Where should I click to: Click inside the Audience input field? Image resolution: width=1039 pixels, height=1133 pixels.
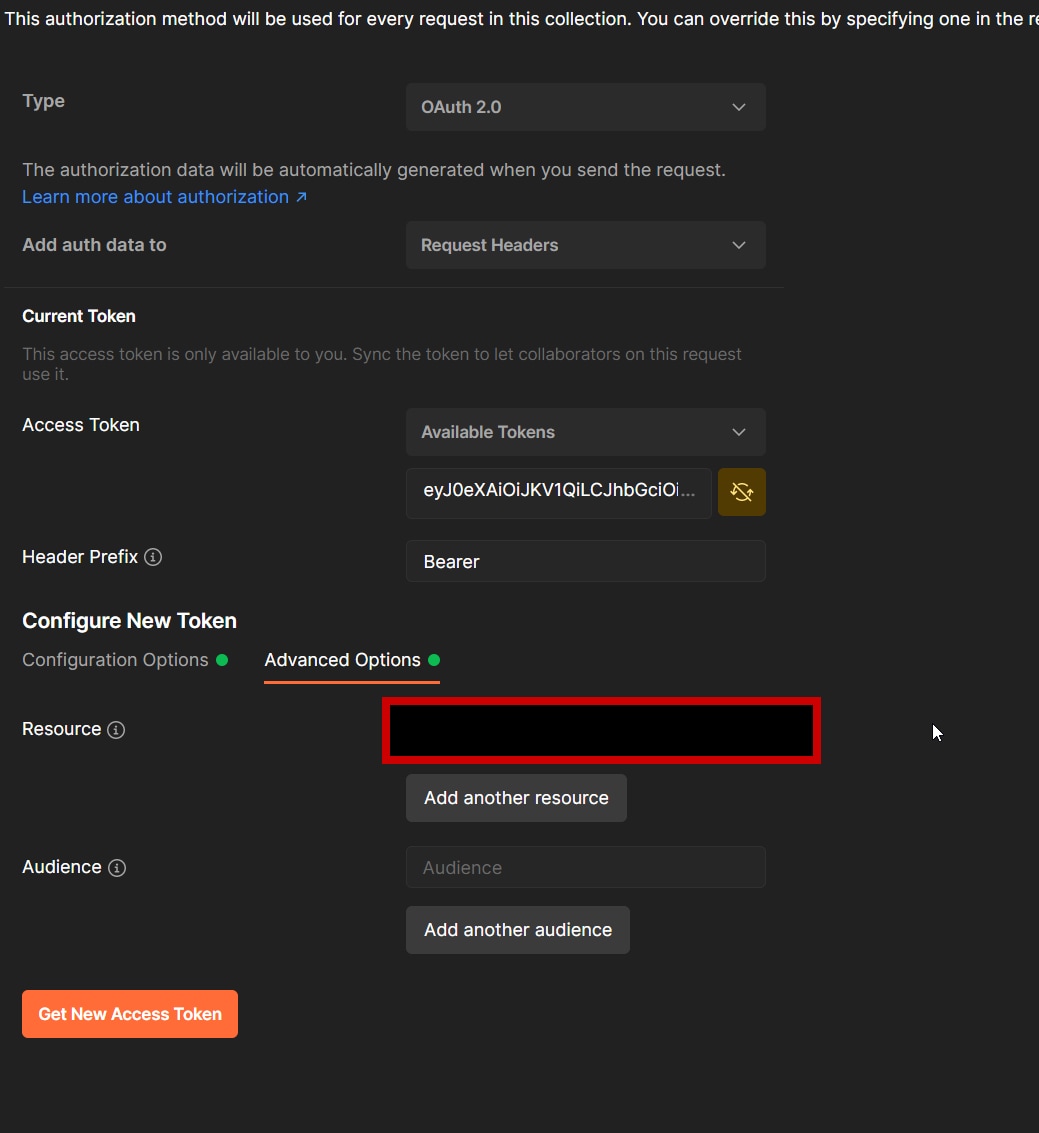pyautogui.click(x=585, y=867)
